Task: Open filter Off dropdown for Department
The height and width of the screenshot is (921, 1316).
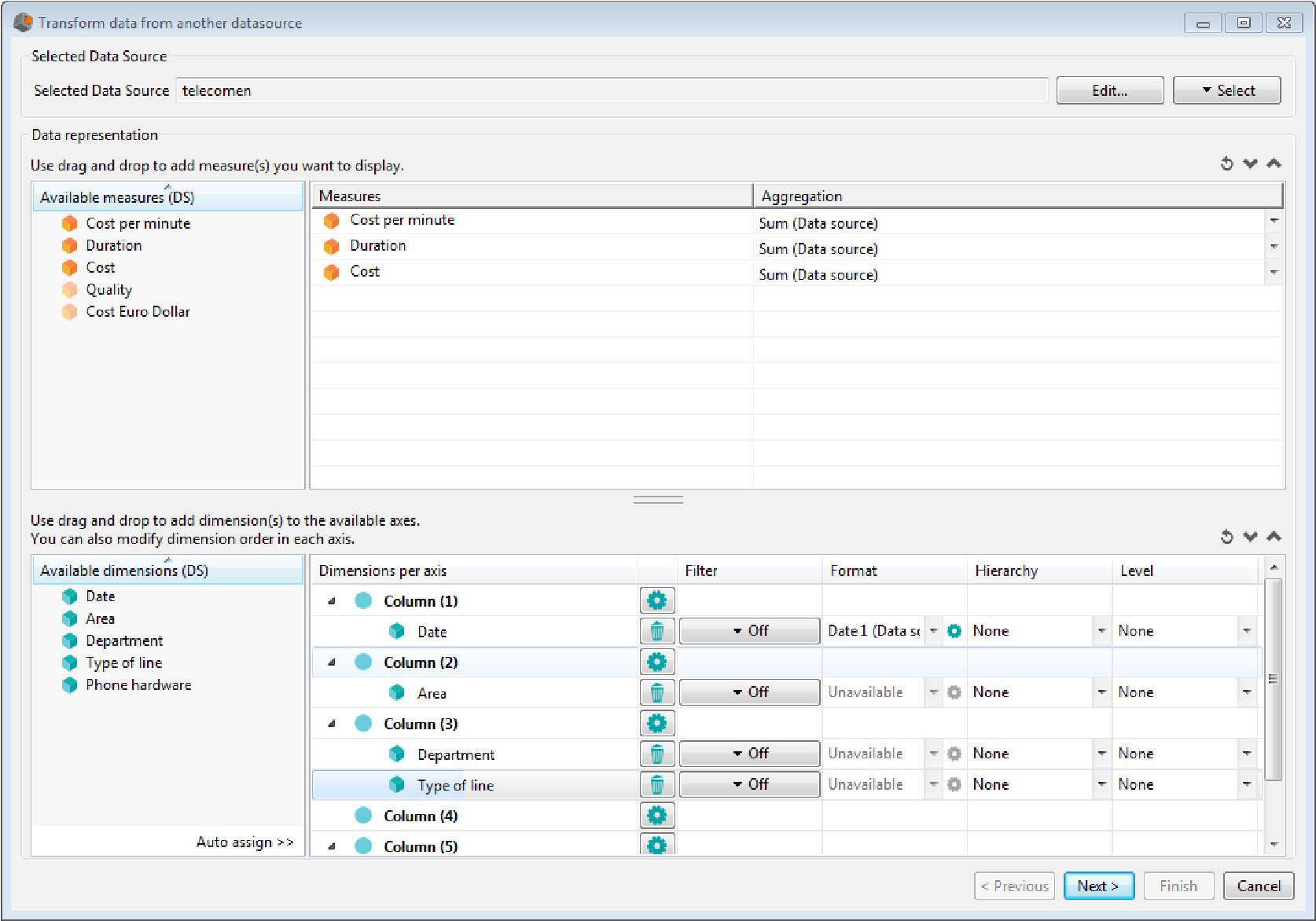Action: [749, 754]
